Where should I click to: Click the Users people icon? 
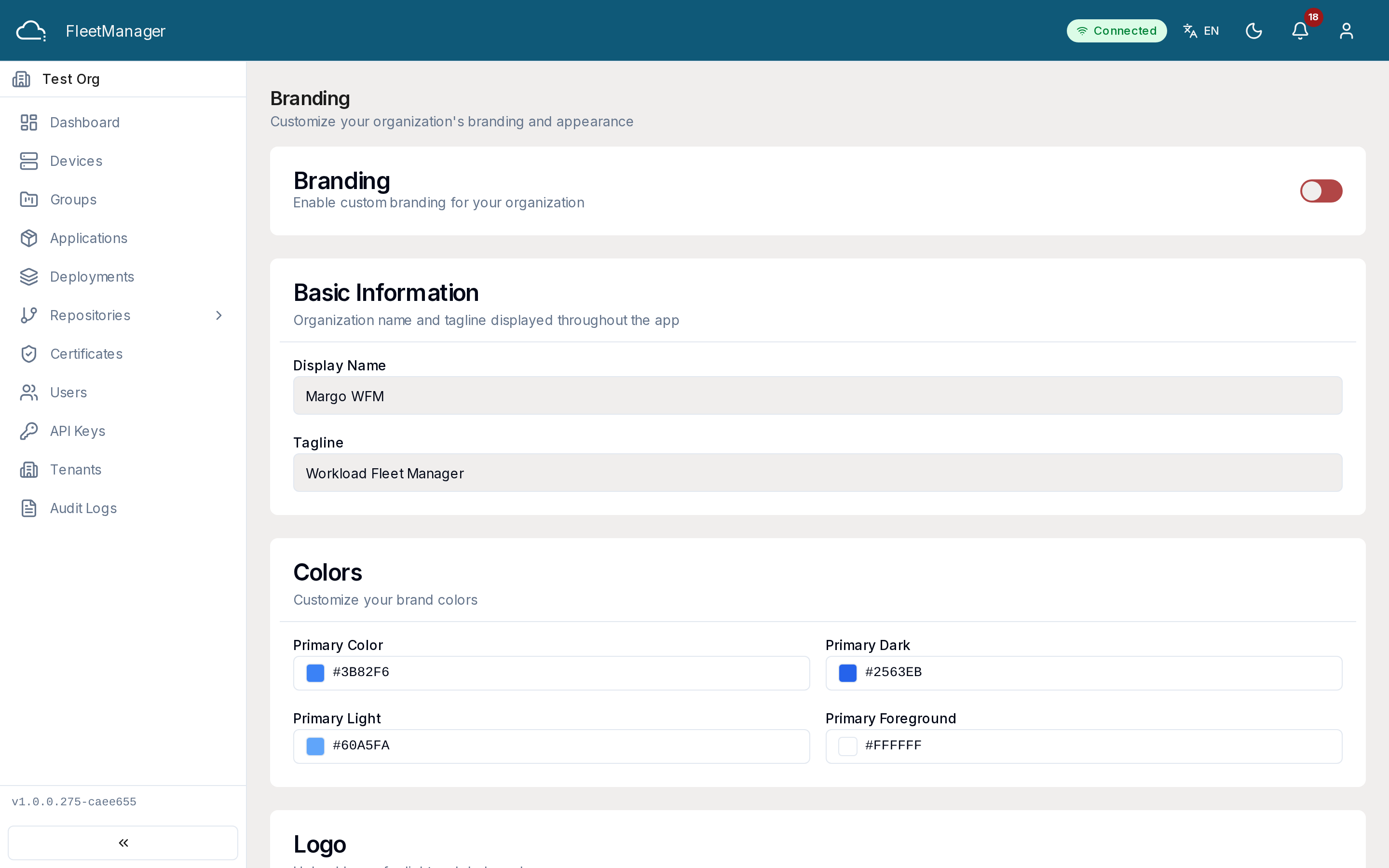29,392
